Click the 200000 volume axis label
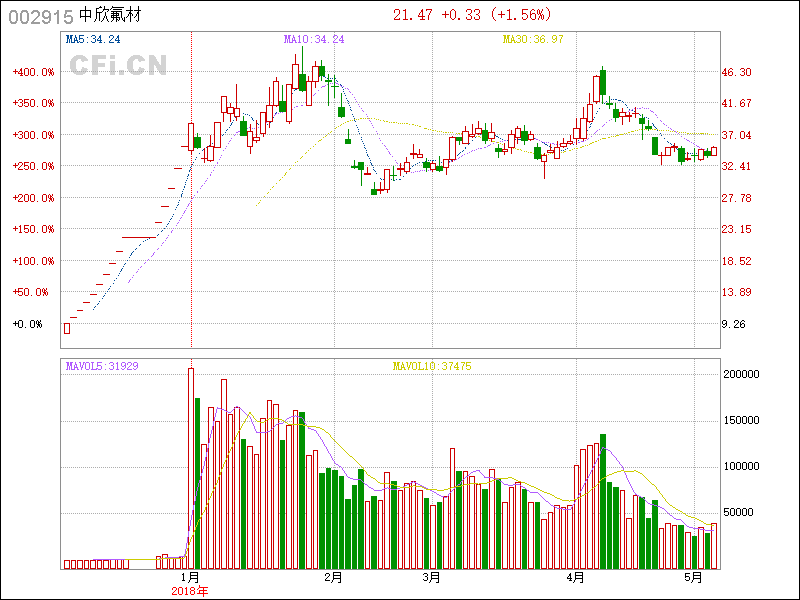 tap(744, 374)
